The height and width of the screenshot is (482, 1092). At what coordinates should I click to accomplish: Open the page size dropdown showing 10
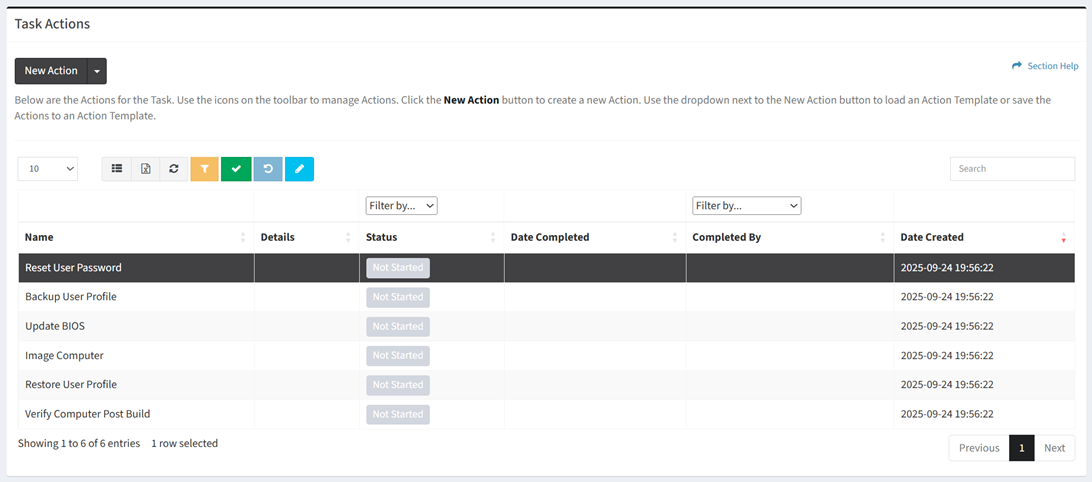point(48,169)
